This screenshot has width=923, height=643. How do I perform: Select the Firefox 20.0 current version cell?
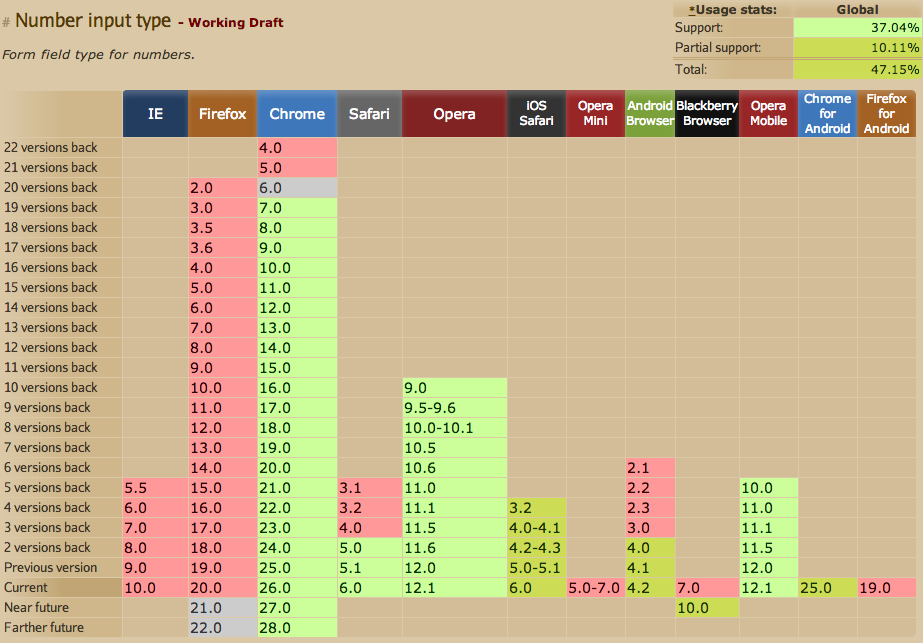coord(223,588)
